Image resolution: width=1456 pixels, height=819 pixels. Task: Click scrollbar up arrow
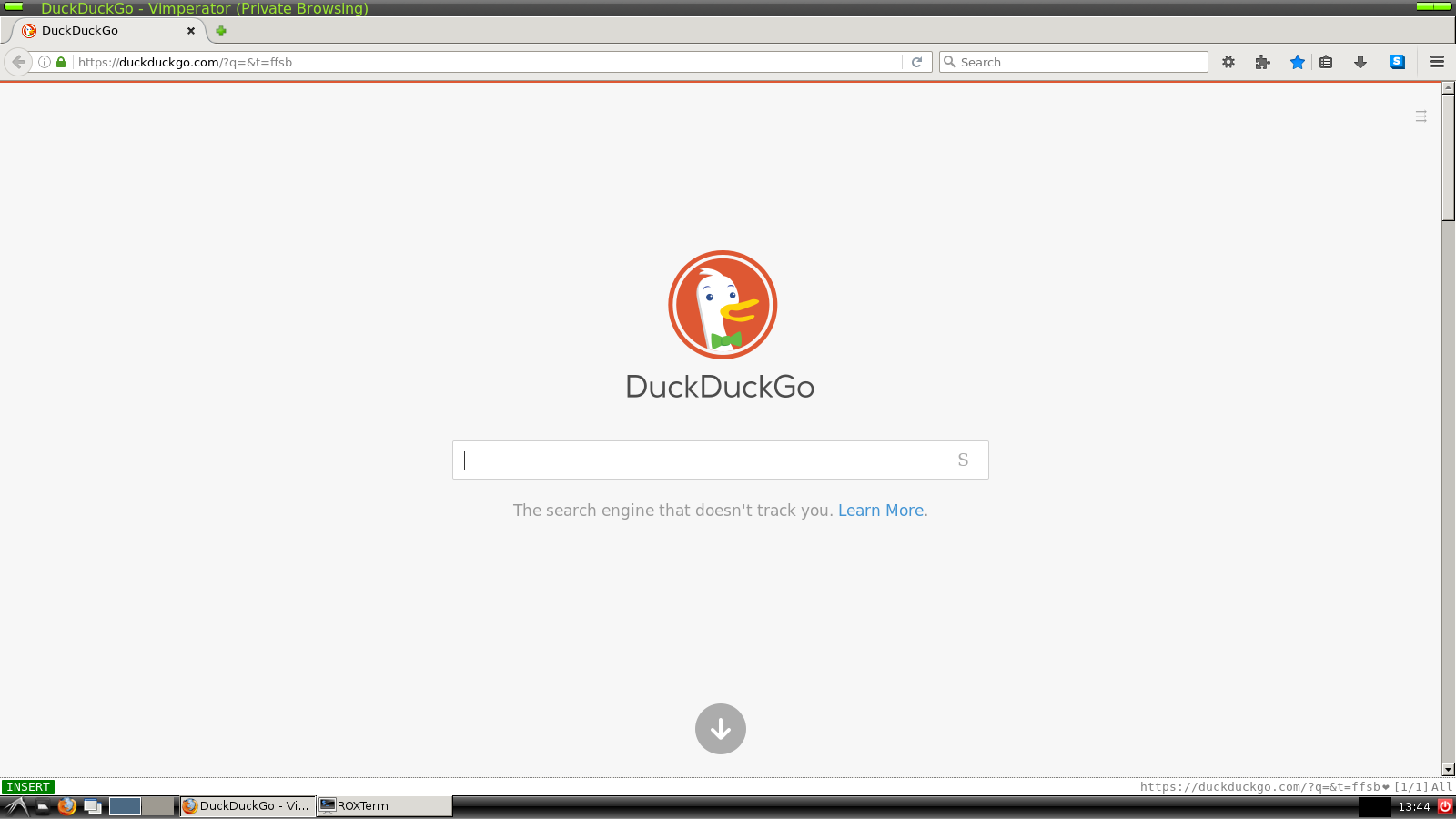(1449, 88)
